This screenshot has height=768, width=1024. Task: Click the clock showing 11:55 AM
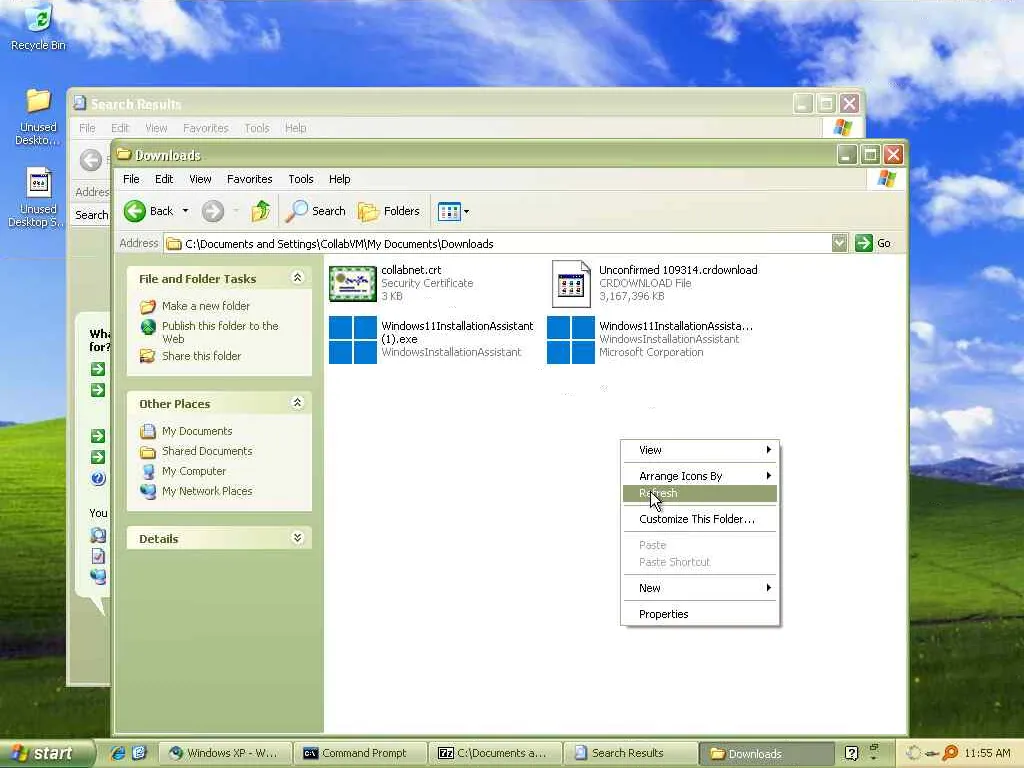point(987,753)
